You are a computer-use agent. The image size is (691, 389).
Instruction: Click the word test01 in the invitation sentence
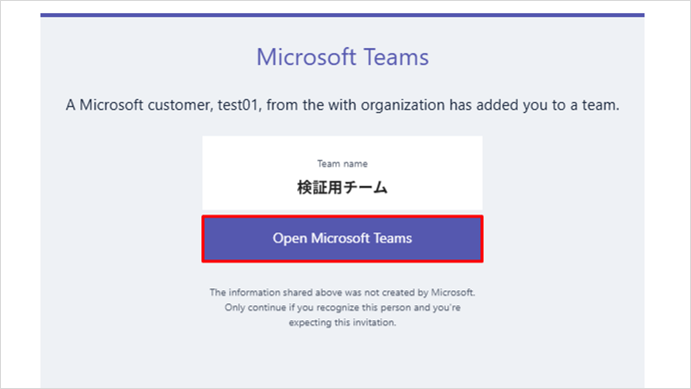238,105
